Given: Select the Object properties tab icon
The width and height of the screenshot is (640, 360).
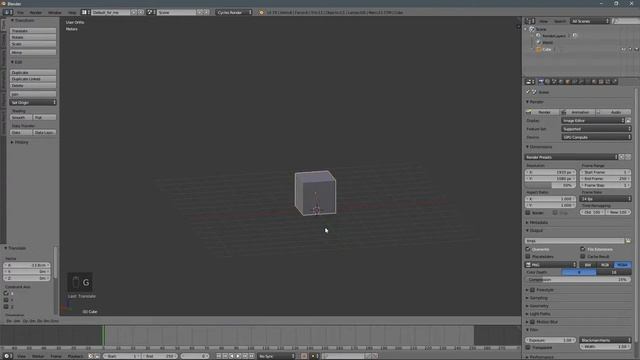Looking at the screenshot, I should pyautogui.click(x=568, y=82).
